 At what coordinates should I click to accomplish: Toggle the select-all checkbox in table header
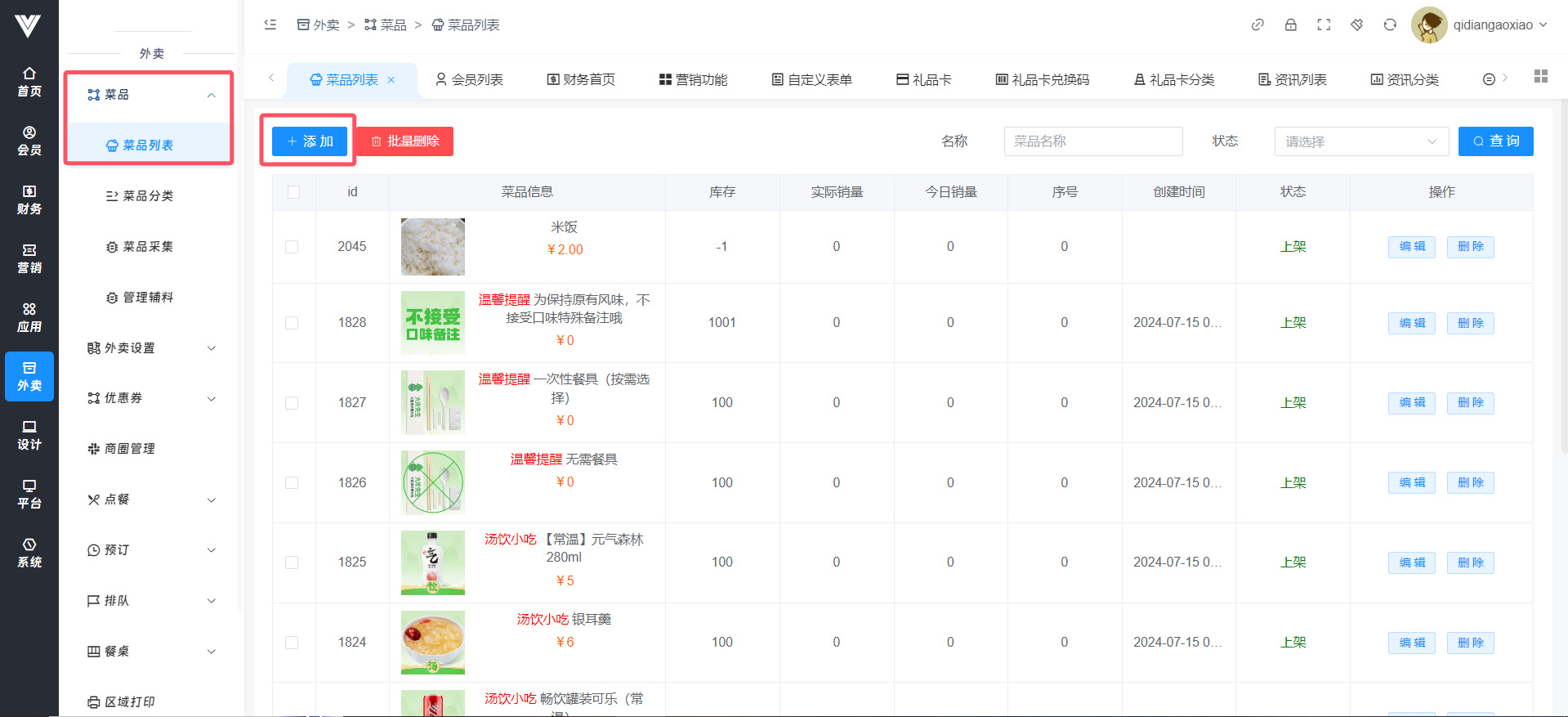(294, 192)
